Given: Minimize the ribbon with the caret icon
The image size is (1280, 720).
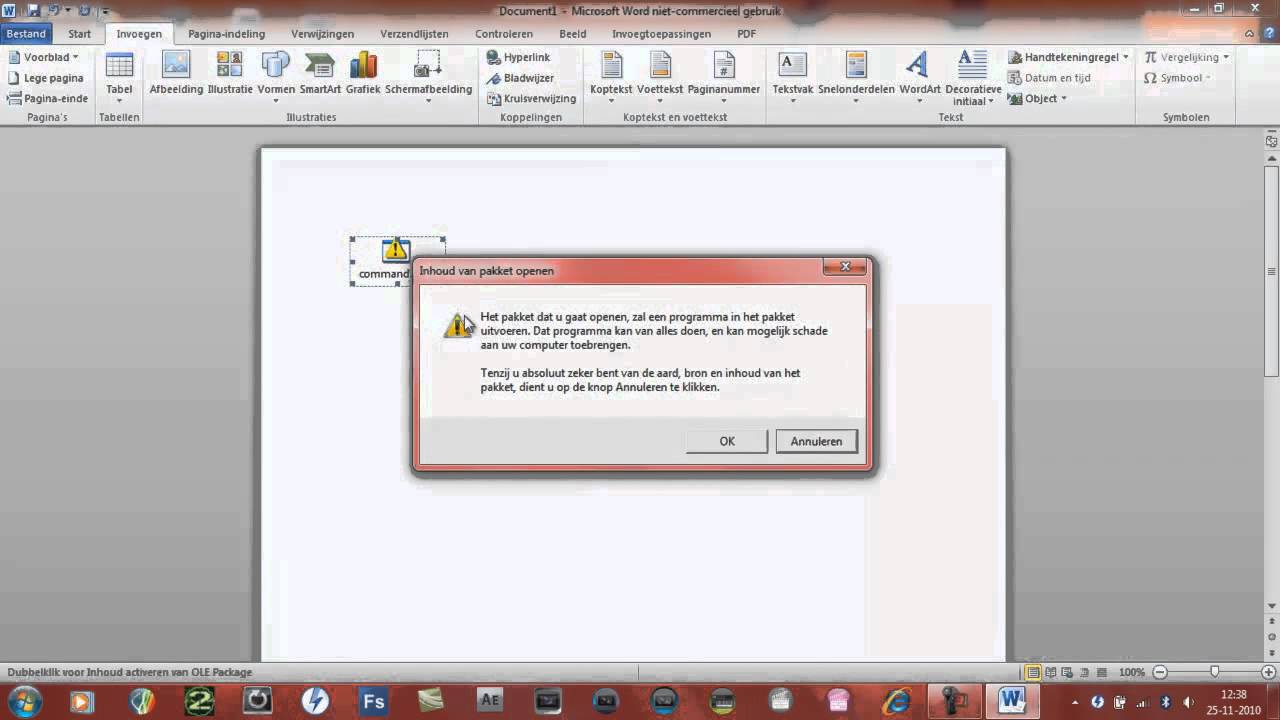Looking at the screenshot, I should [x=1251, y=33].
